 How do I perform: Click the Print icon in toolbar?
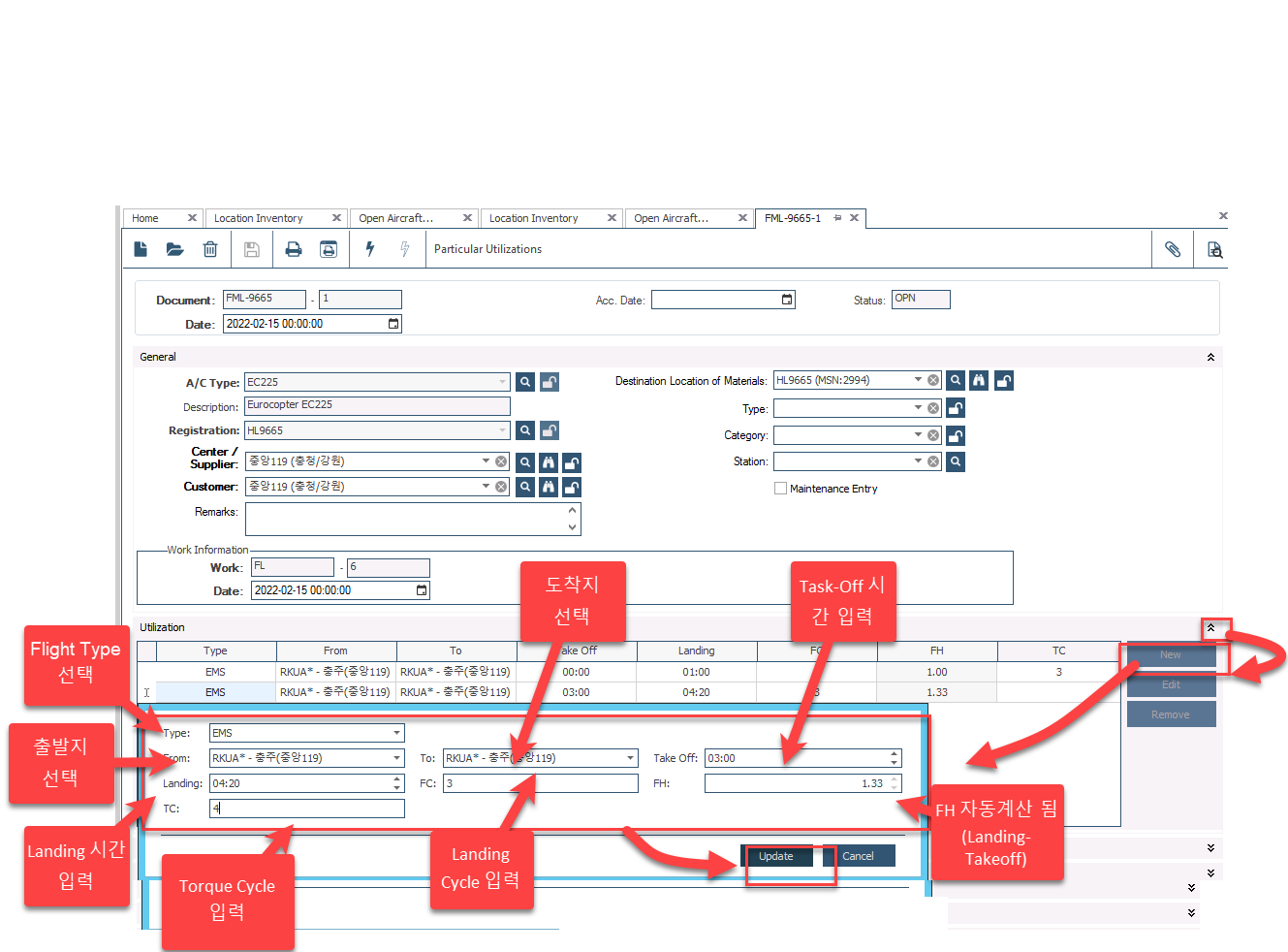pyautogui.click(x=293, y=250)
